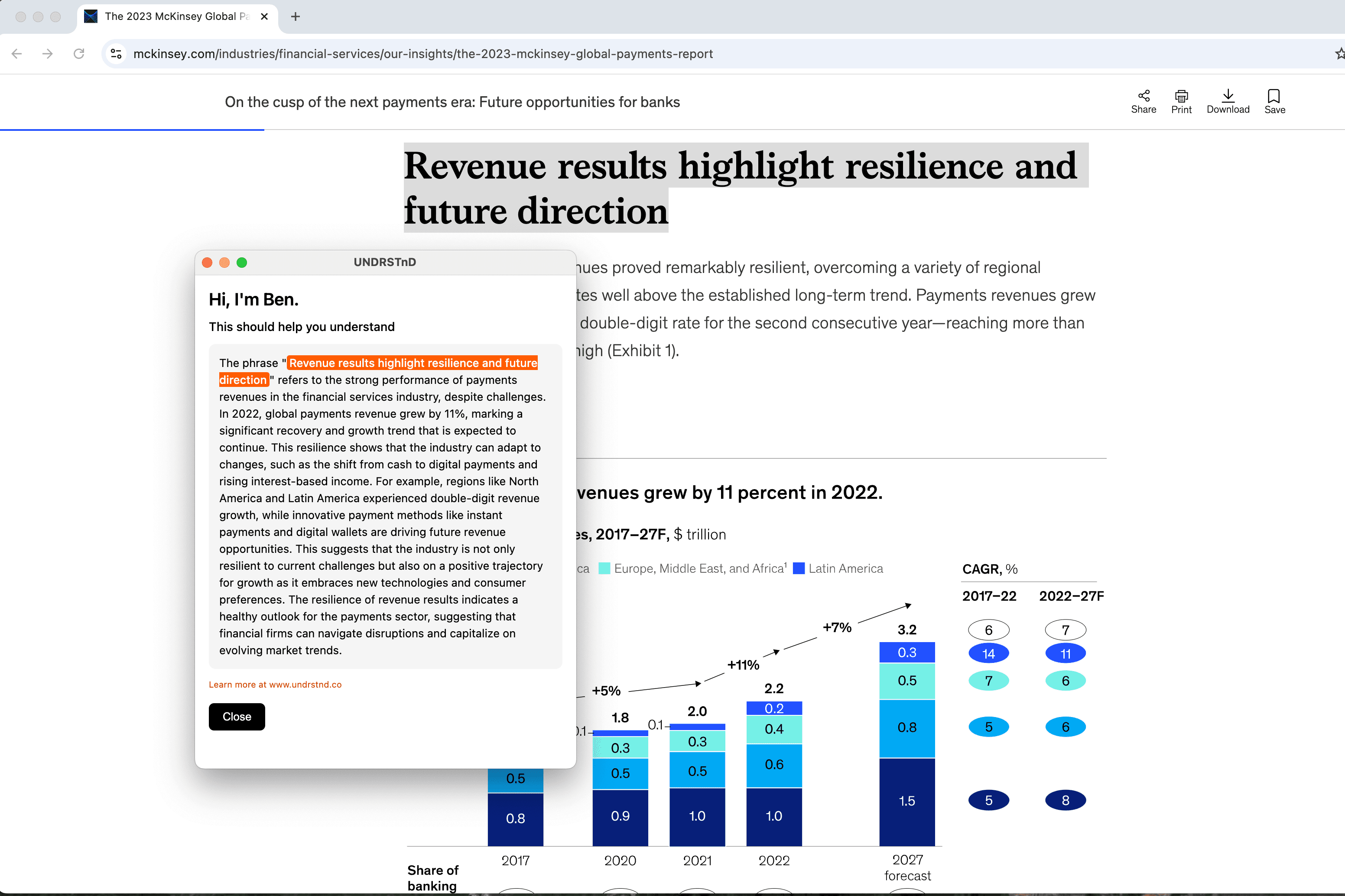Click the "2017–22" CAGR column header
Viewport: 1345px width, 896px height.
coord(989,597)
